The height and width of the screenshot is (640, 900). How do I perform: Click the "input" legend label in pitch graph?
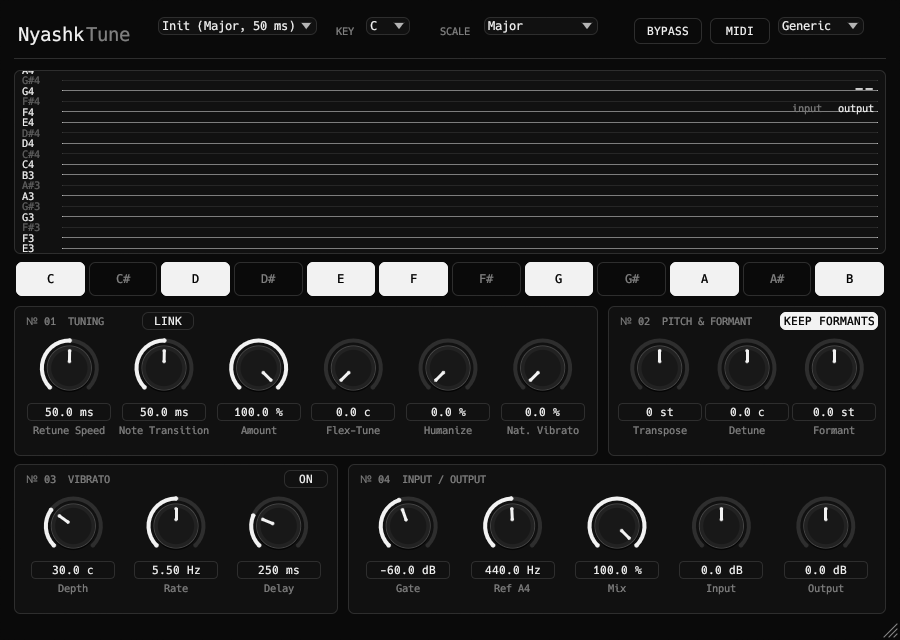tap(806, 108)
